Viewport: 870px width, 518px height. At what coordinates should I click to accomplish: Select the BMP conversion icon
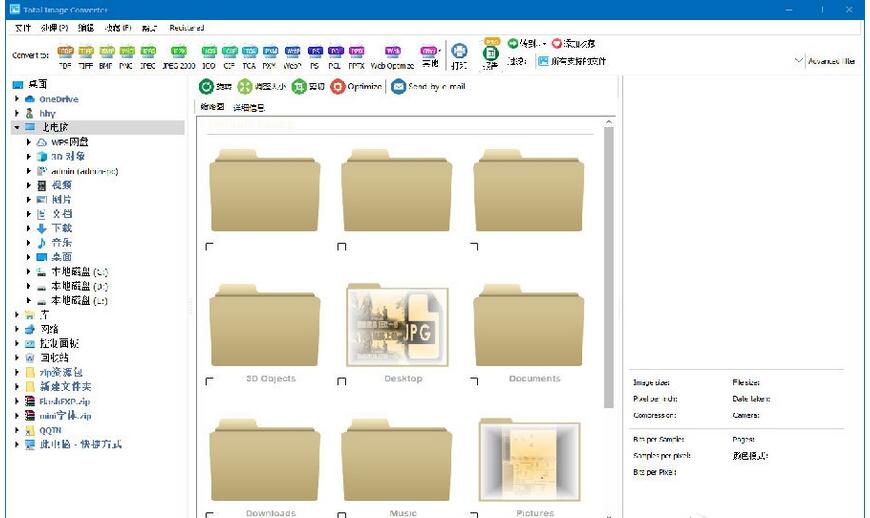pos(107,51)
